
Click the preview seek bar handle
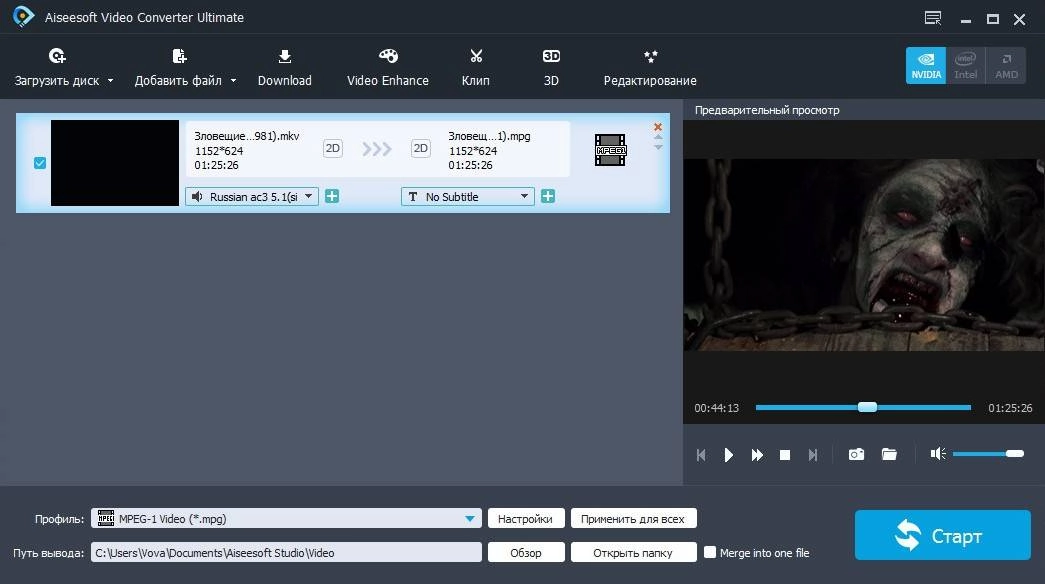tap(867, 407)
